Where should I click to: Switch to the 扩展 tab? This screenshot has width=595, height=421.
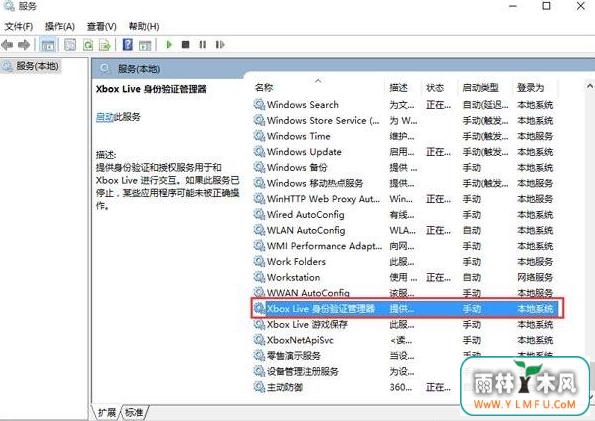[x=107, y=412]
